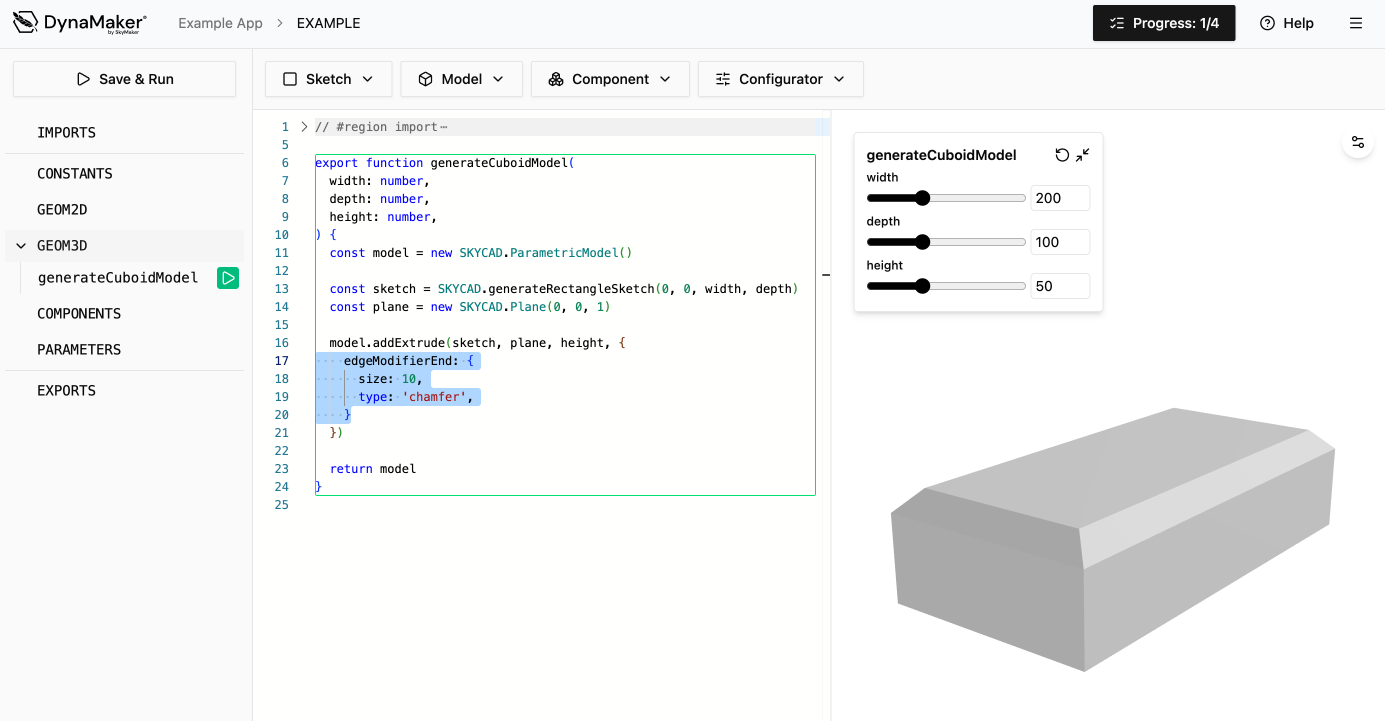1385x721 pixels.
Task: Click the width slider handle
Action: coord(923,198)
